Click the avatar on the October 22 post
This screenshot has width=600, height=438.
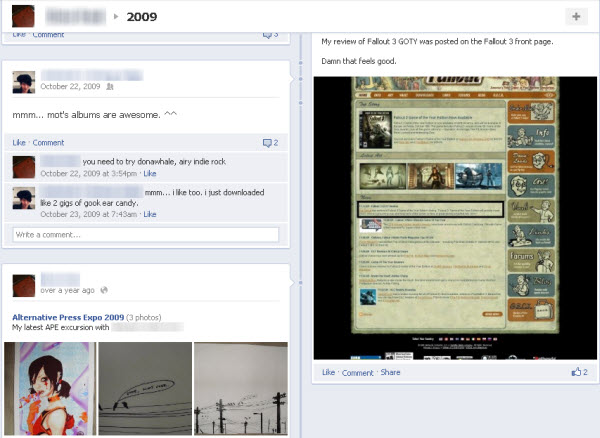pos(24,80)
